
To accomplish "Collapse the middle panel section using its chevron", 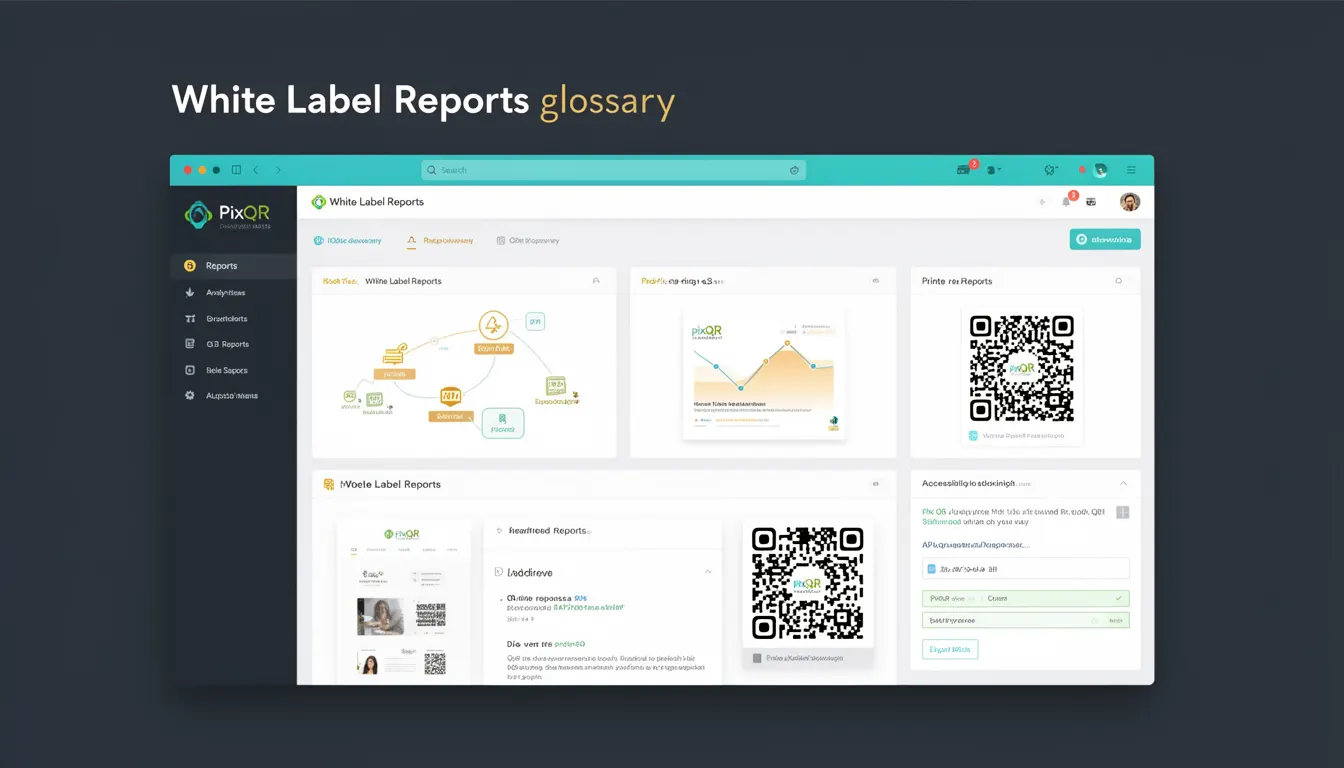I will point(708,572).
